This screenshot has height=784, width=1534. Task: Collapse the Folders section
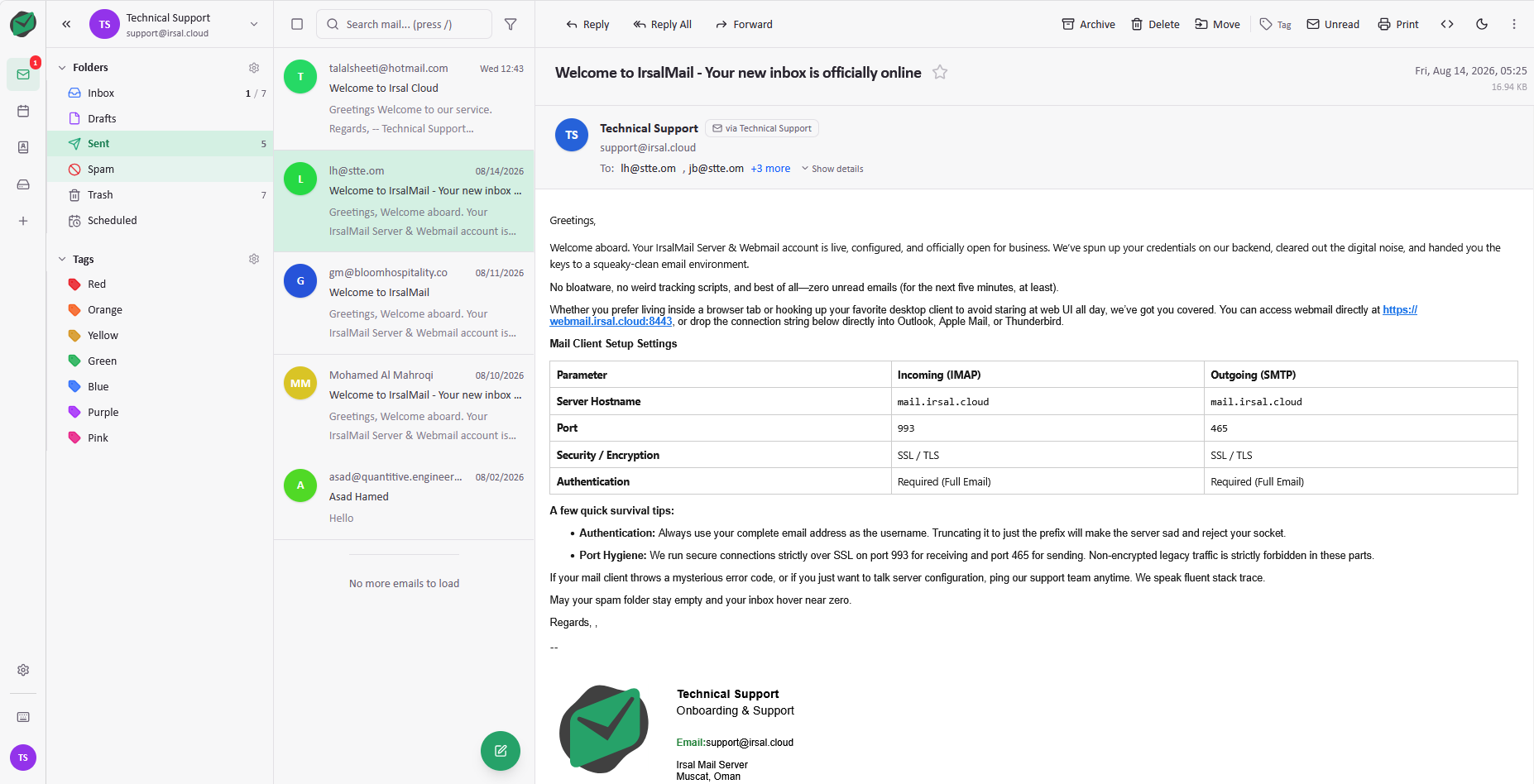[62, 68]
